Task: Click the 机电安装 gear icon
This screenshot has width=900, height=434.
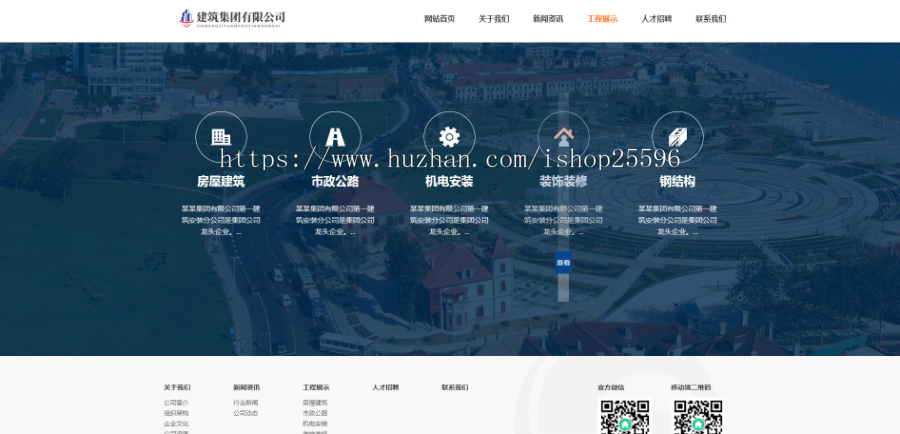Action: 449,137
